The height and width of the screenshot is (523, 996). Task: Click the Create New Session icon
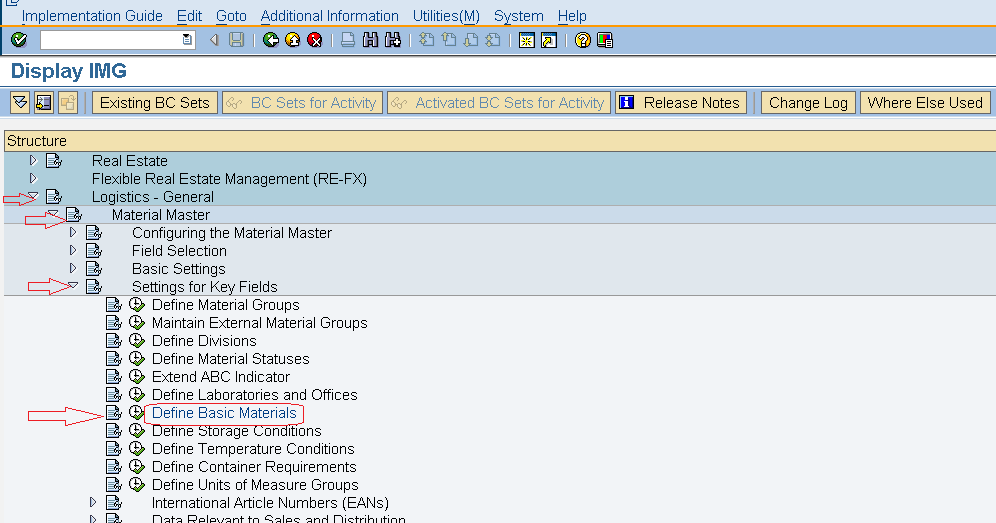click(x=527, y=40)
